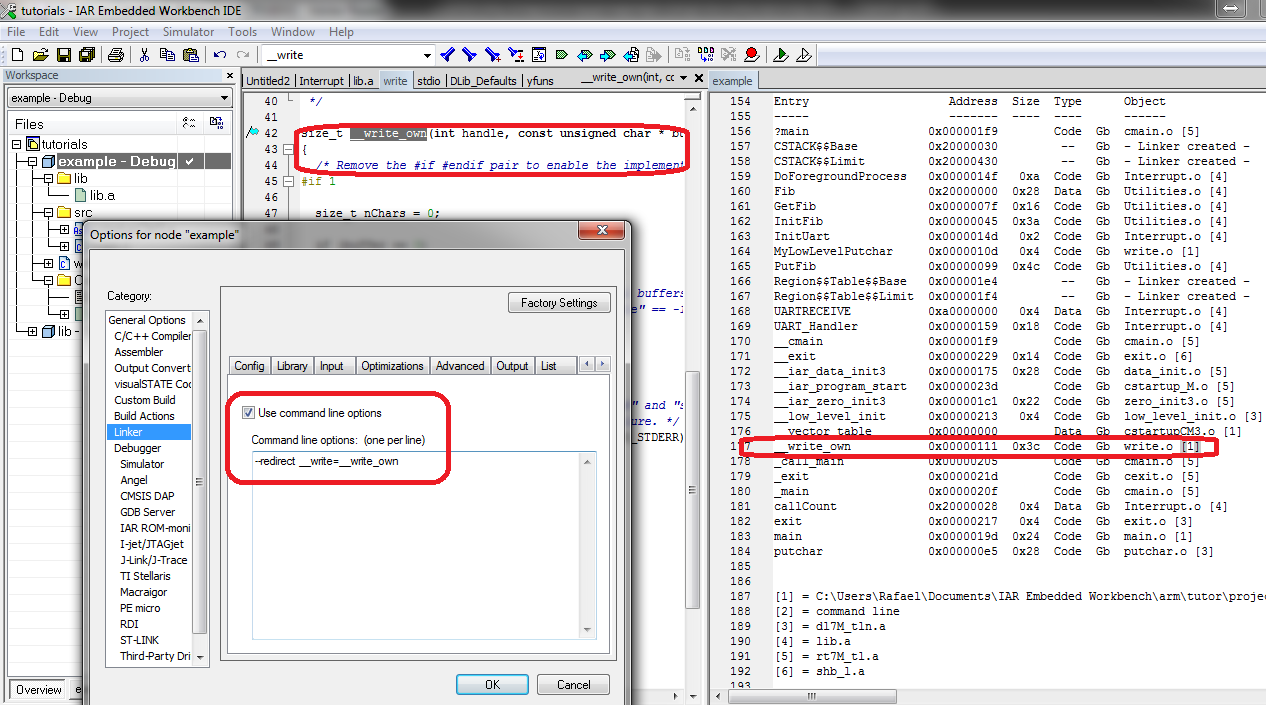Click the out-of-date column icon in Files header
The width and height of the screenshot is (1266, 705).
(216, 123)
